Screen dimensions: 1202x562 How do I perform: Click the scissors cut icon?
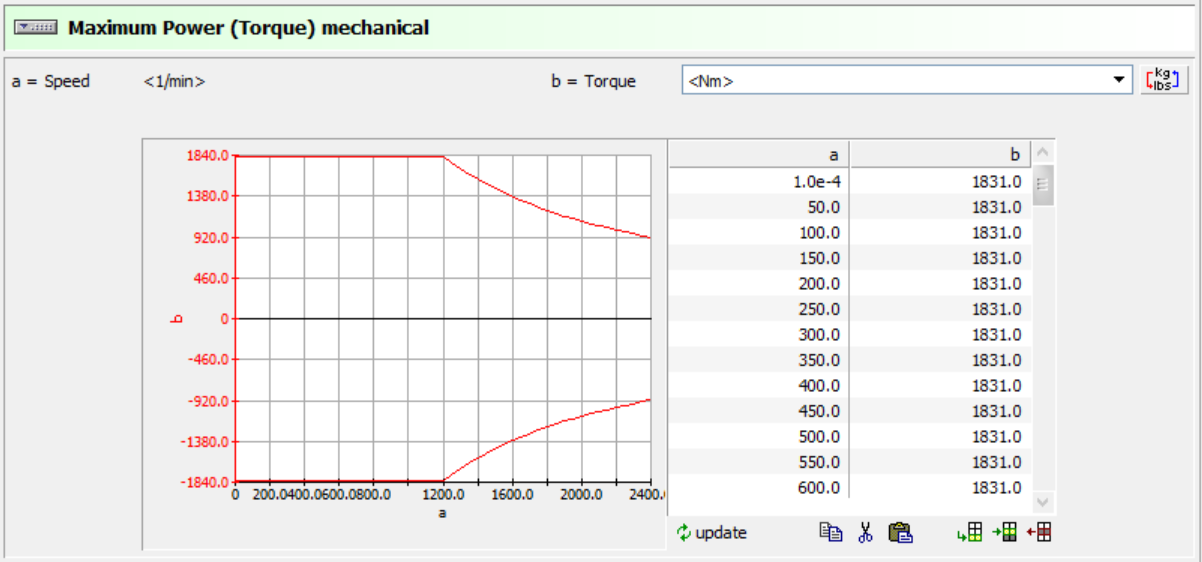point(866,533)
